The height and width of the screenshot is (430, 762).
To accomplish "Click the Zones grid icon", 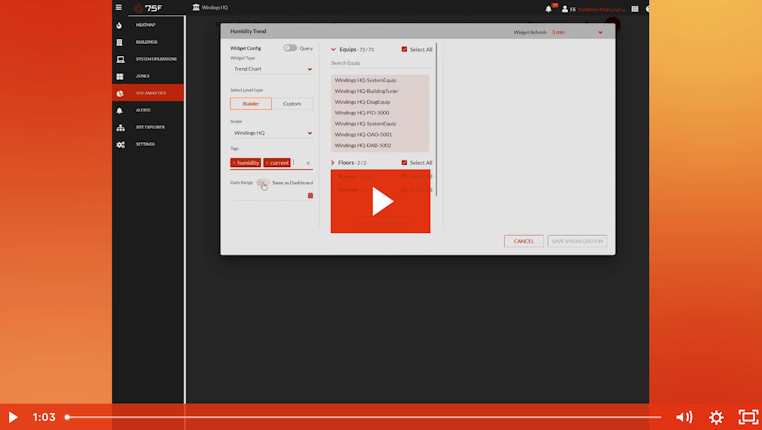I will click(x=120, y=76).
